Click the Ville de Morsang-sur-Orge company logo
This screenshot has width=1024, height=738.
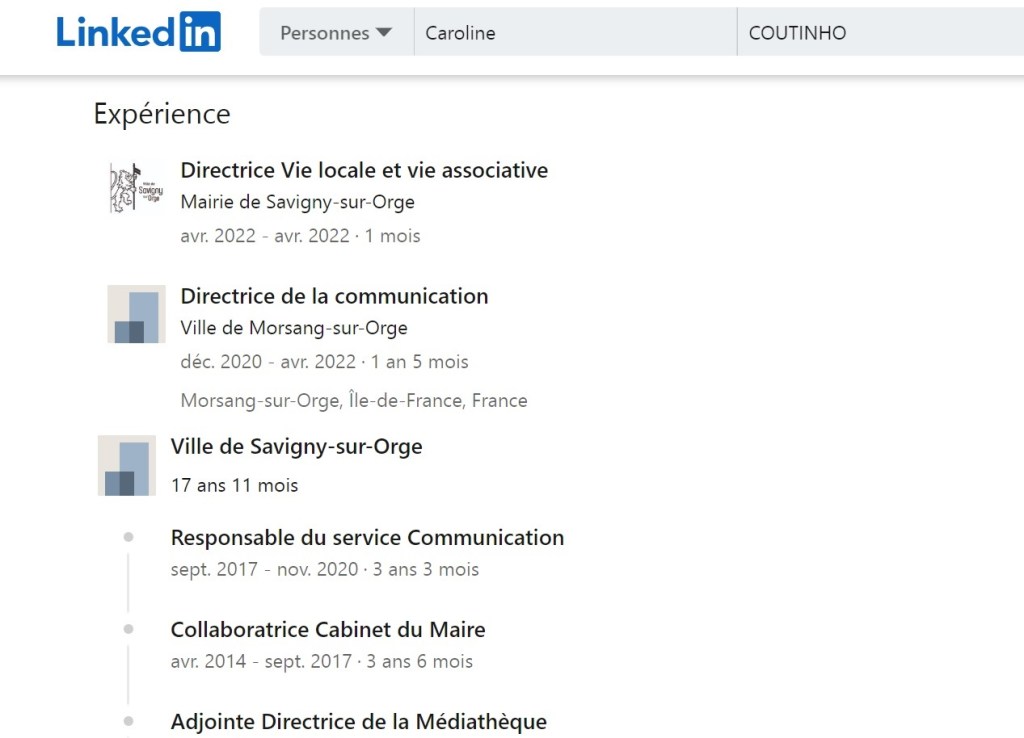135,314
